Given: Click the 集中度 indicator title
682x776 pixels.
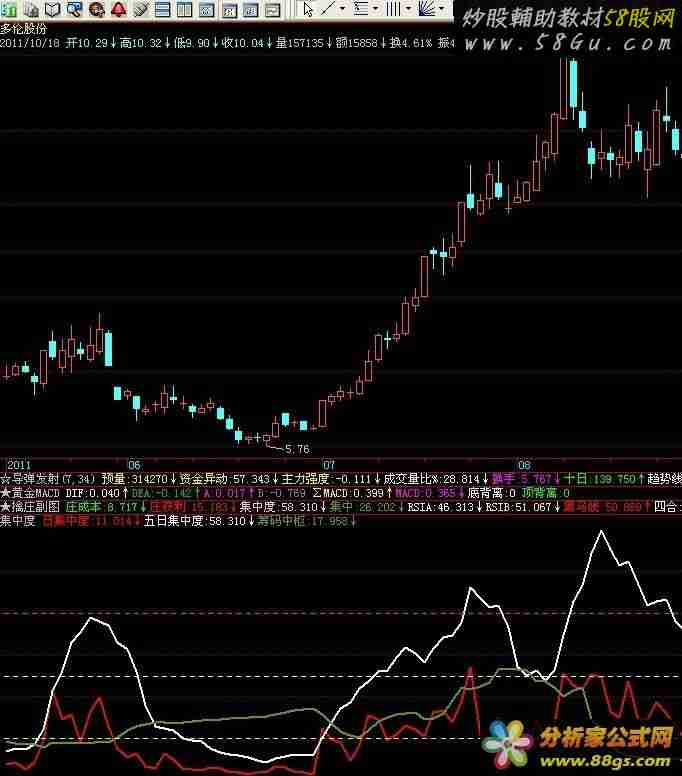Looking at the screenshot, I should [x=18, y=521].
